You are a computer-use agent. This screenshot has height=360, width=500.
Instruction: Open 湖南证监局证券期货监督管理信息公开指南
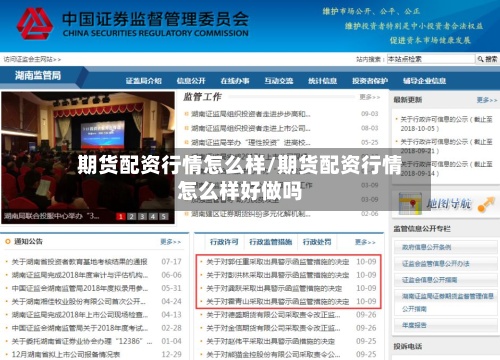point(448,302)
